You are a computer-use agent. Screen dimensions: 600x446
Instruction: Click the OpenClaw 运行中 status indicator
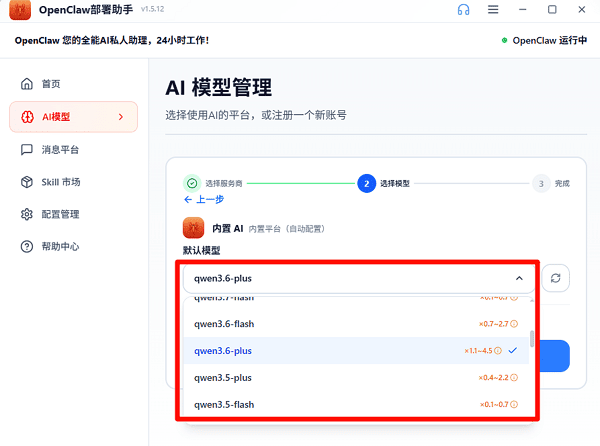[x=544, y=41]
